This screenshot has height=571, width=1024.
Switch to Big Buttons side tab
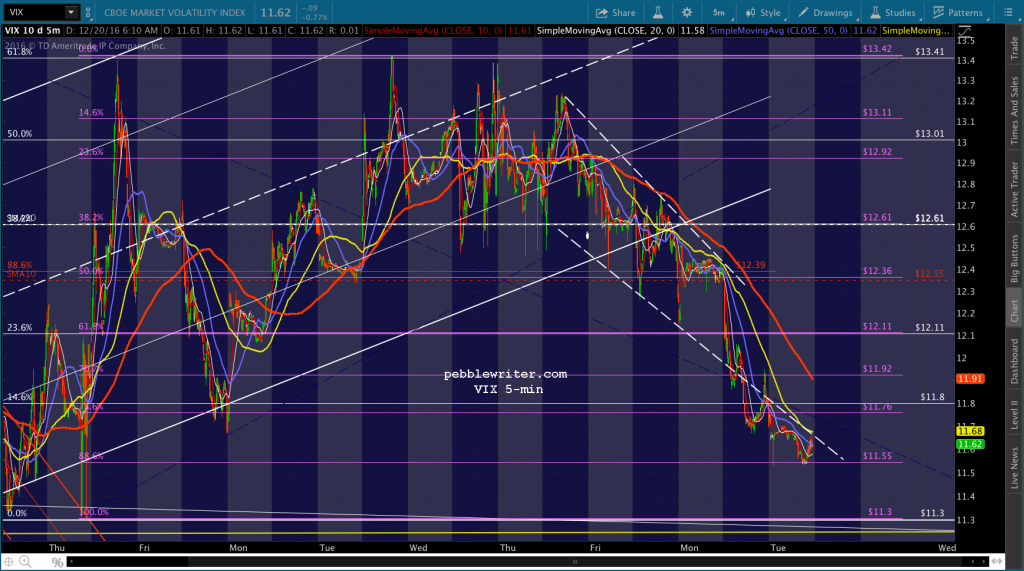[1014, 258]
